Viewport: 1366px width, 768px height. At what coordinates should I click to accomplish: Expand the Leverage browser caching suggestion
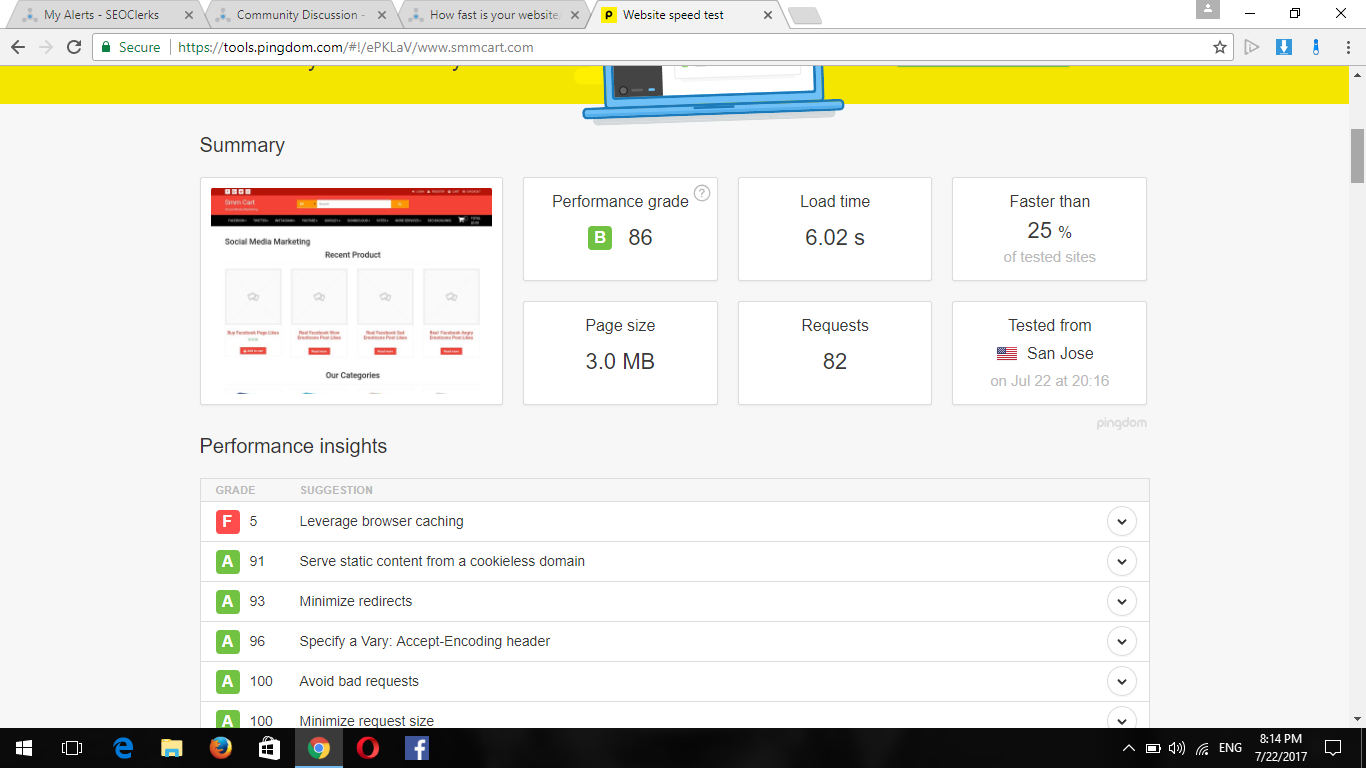[x=1122, y=521]
